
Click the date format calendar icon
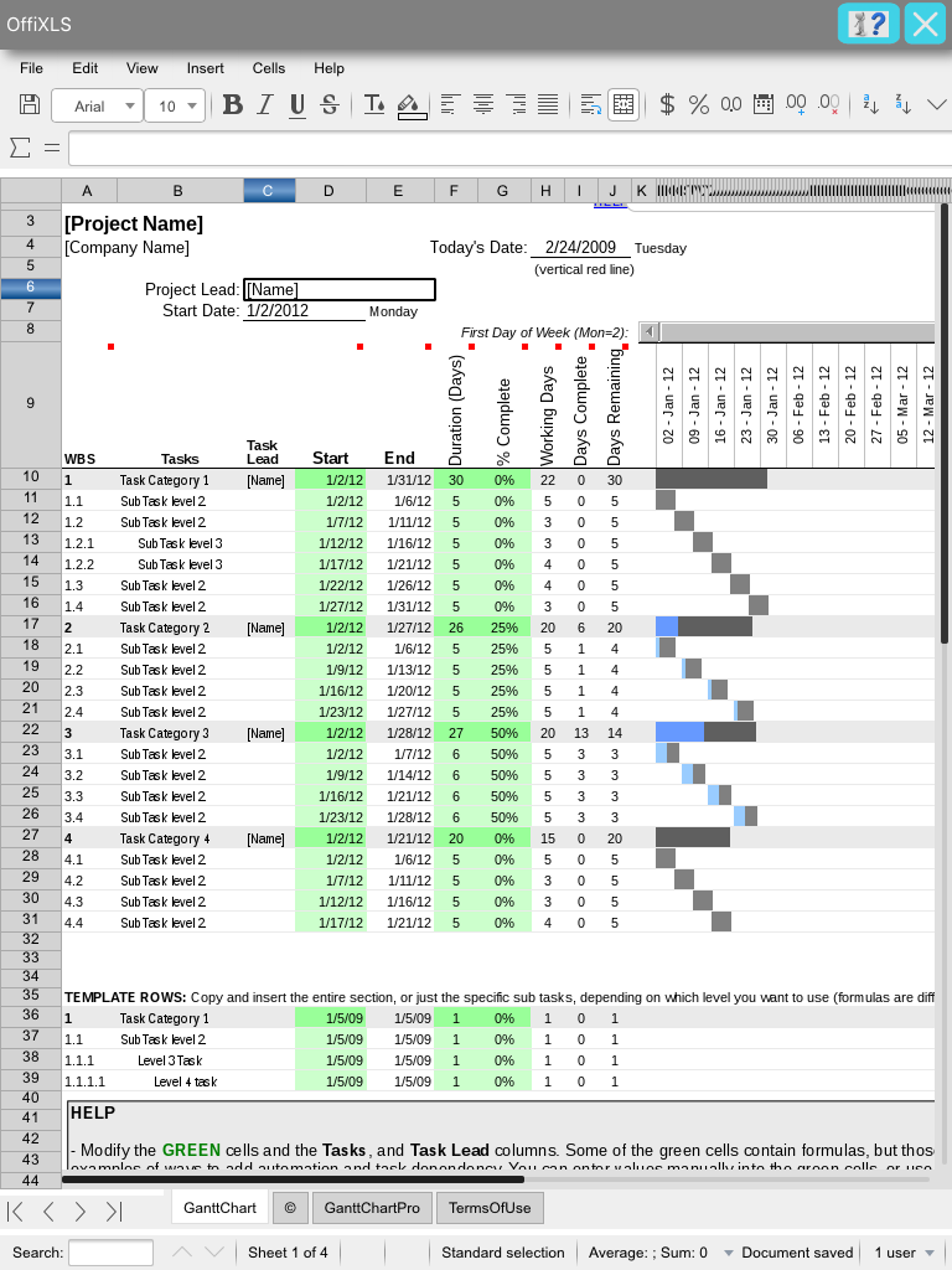tap(763, 105)
